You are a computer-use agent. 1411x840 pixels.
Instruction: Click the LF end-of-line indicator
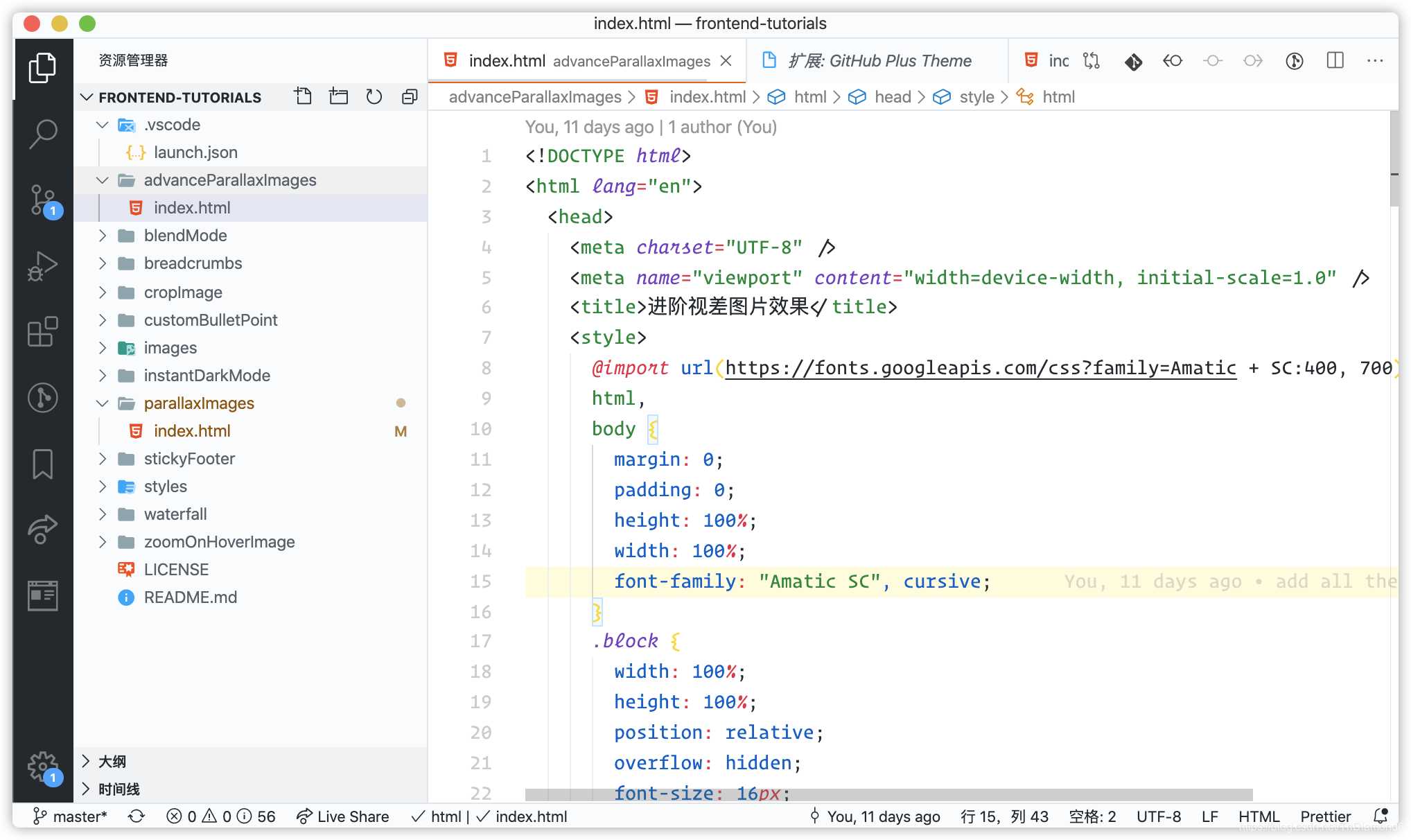tap(1210, 816)
